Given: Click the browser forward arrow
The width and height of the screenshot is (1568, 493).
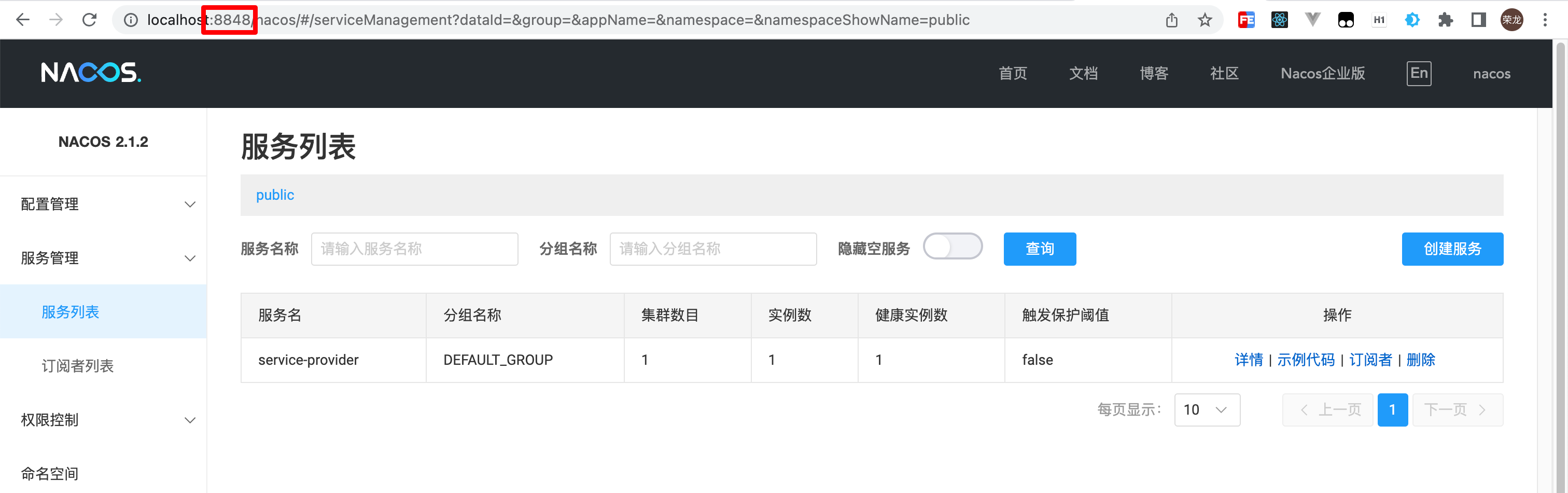Looking at the screenshot, I should (56, 20).
